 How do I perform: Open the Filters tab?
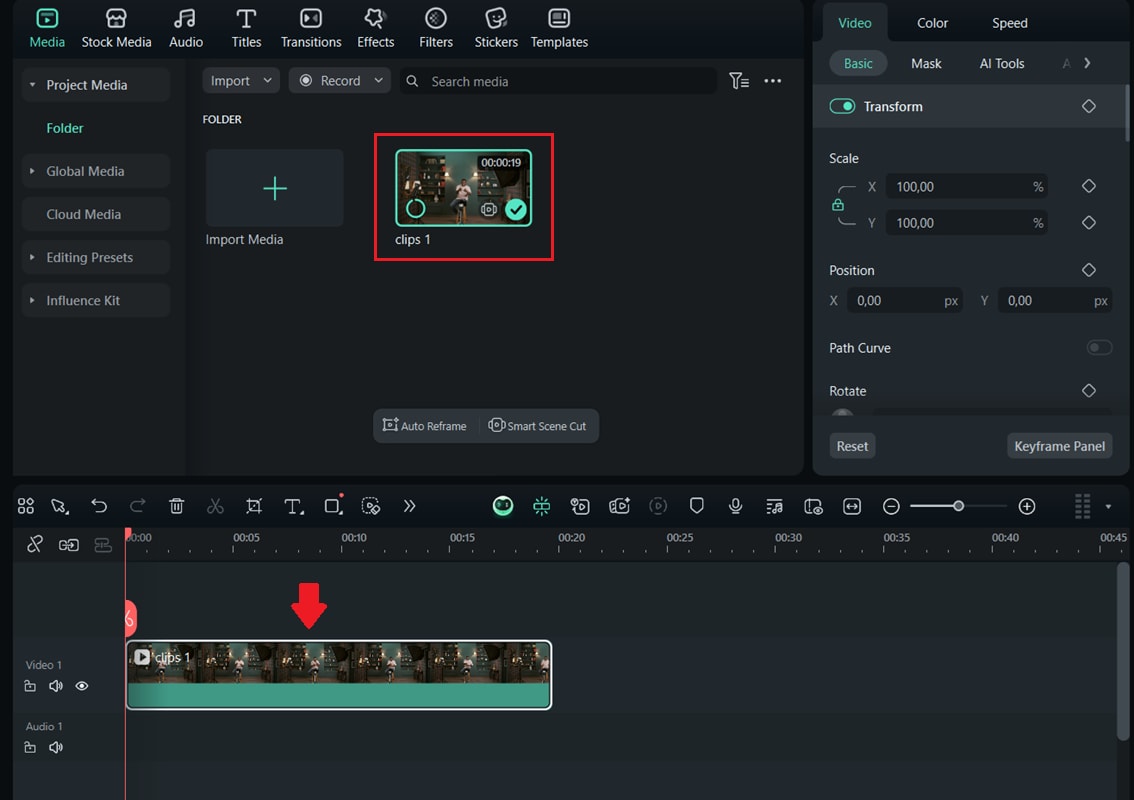coord(436,28)
